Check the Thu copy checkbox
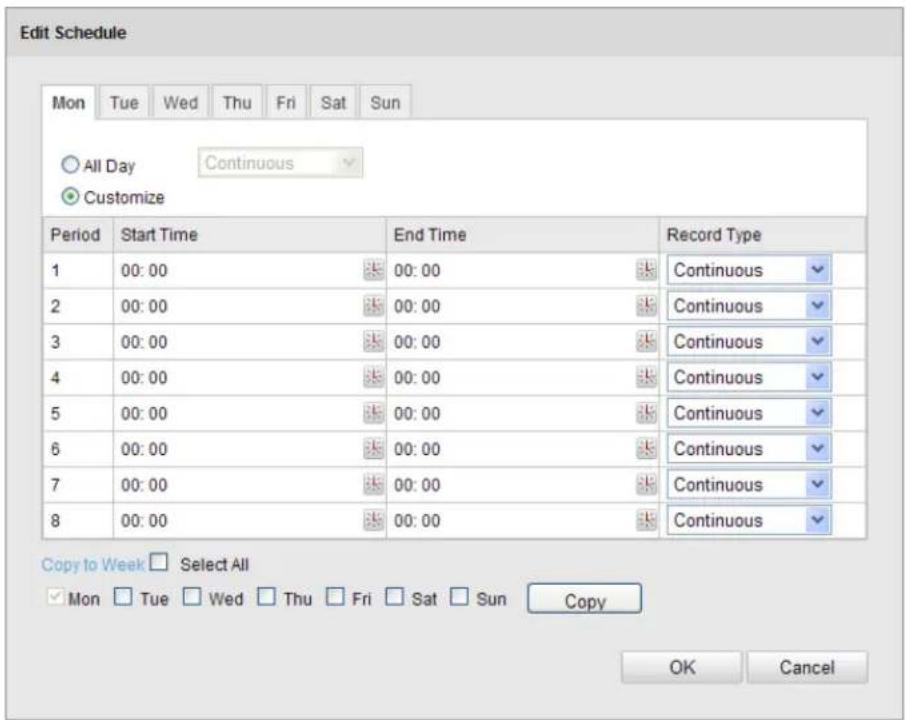 (x=266, y=597)
